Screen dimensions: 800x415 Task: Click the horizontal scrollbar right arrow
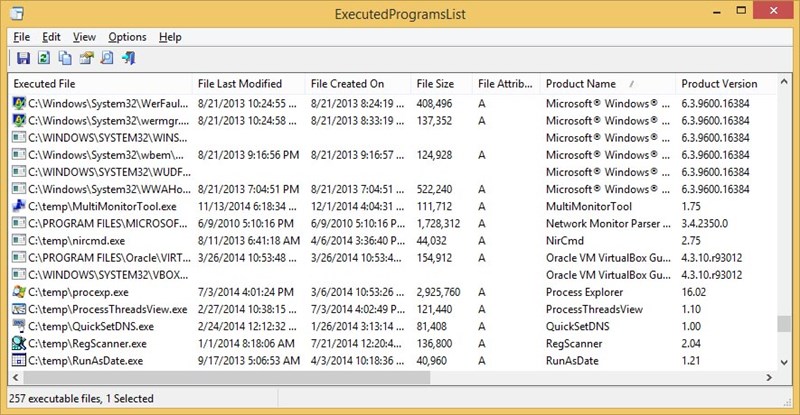click(x=769, y=378)
